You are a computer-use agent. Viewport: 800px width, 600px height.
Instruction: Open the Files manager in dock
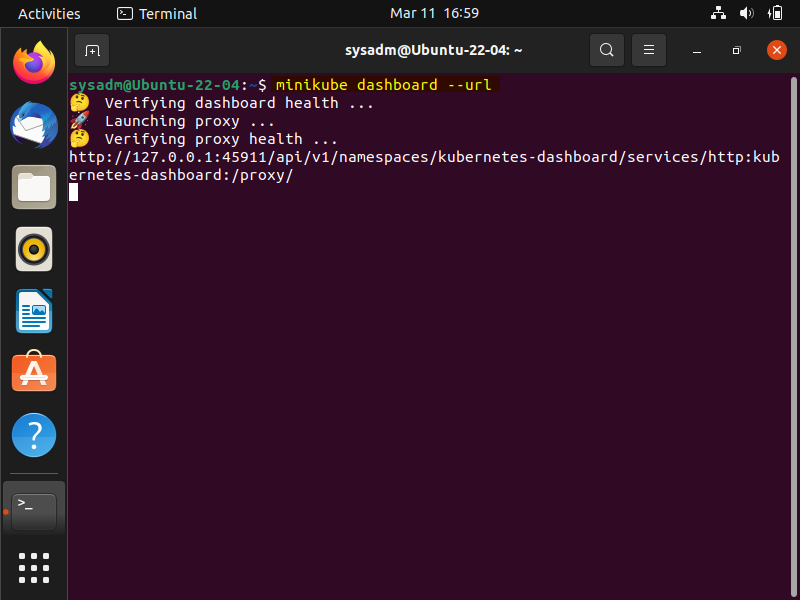[34, 187]
